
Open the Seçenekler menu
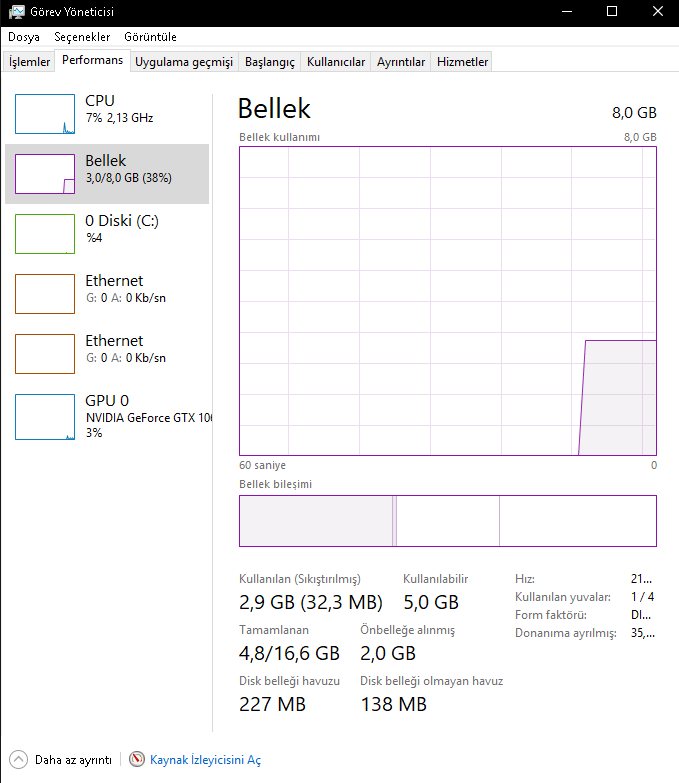(82, 37)
